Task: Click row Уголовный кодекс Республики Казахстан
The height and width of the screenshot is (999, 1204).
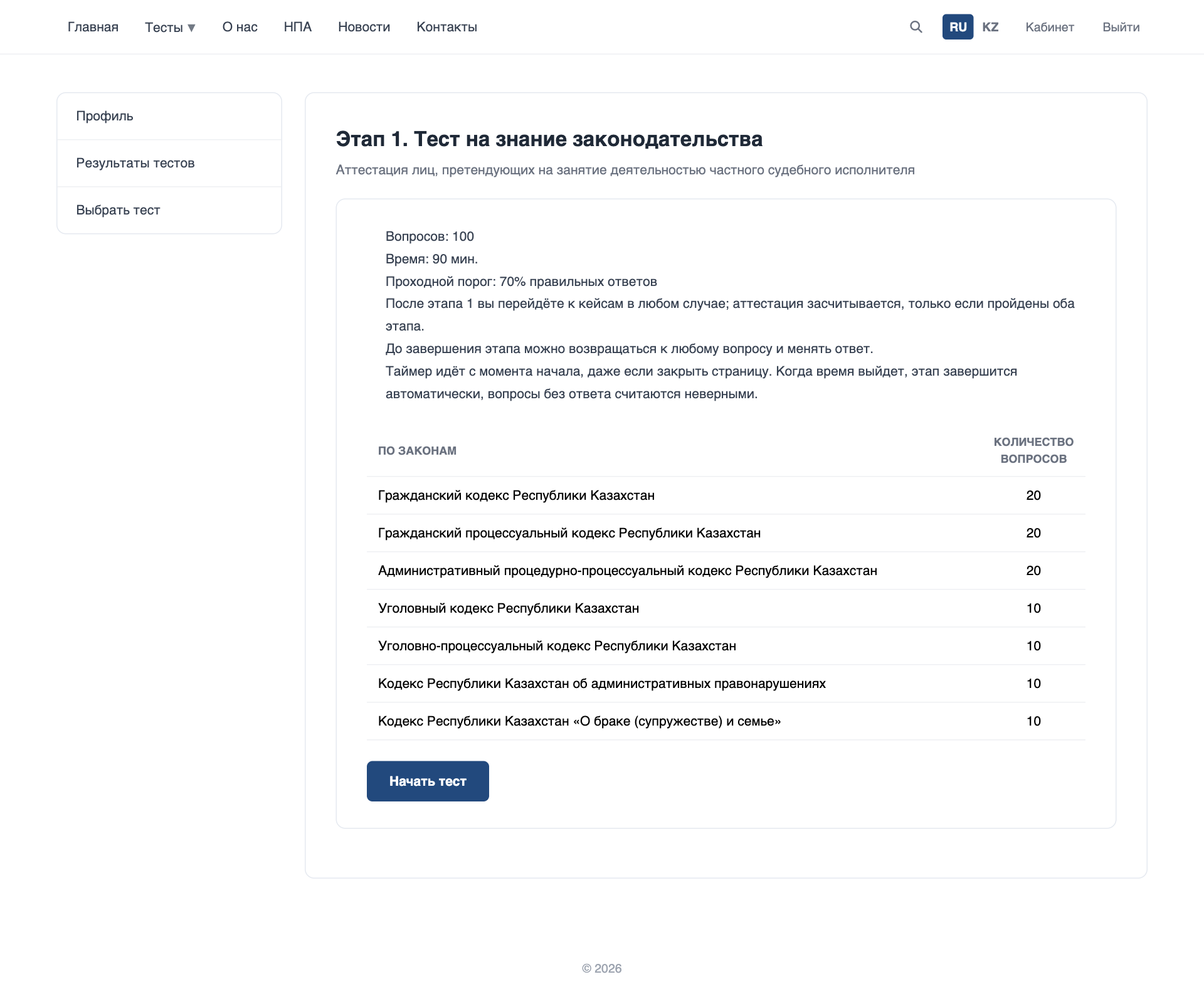Action: 726,608
